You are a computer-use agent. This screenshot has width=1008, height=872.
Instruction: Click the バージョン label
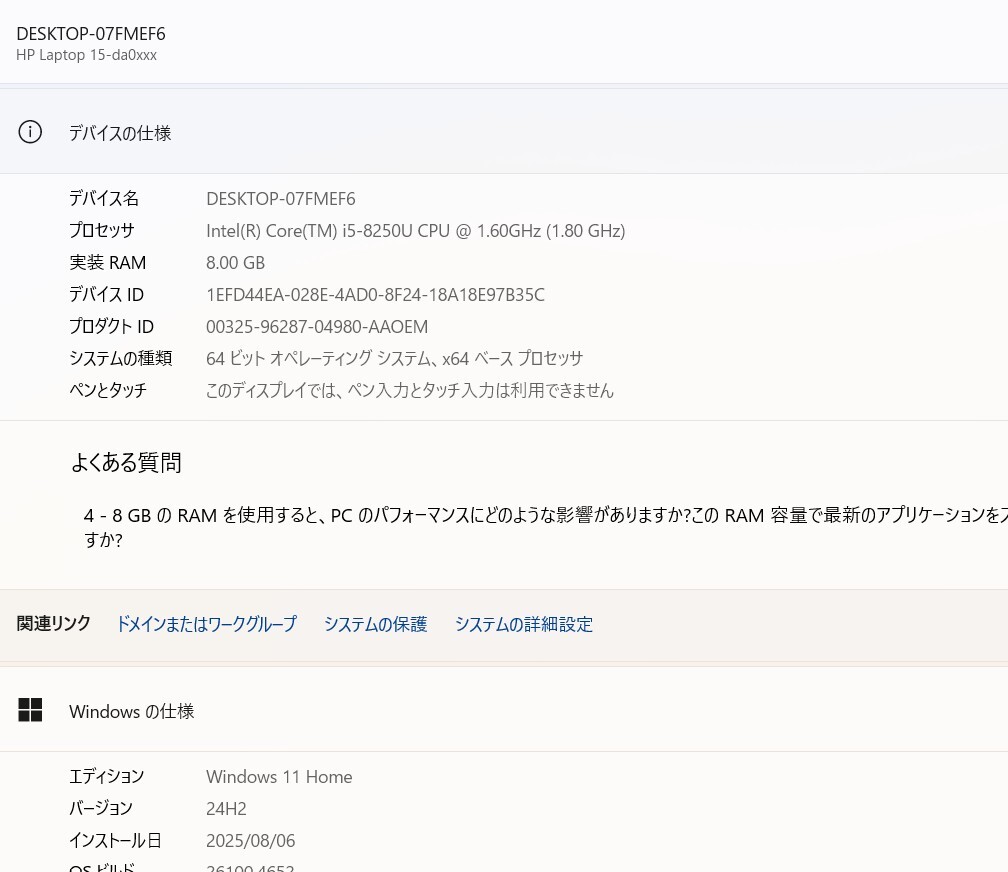(101, 808)
